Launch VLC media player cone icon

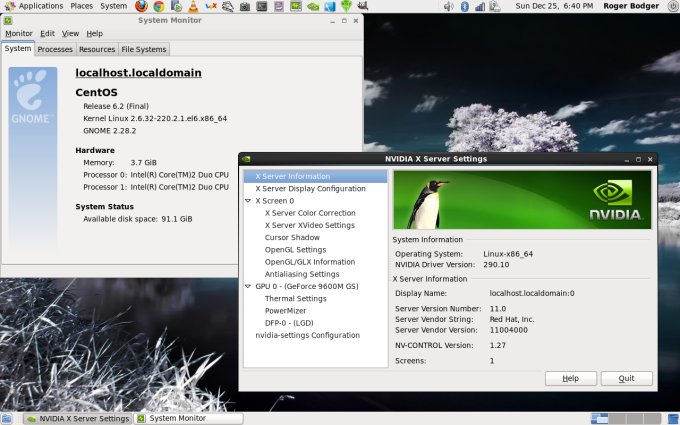[x=193, y=6]
